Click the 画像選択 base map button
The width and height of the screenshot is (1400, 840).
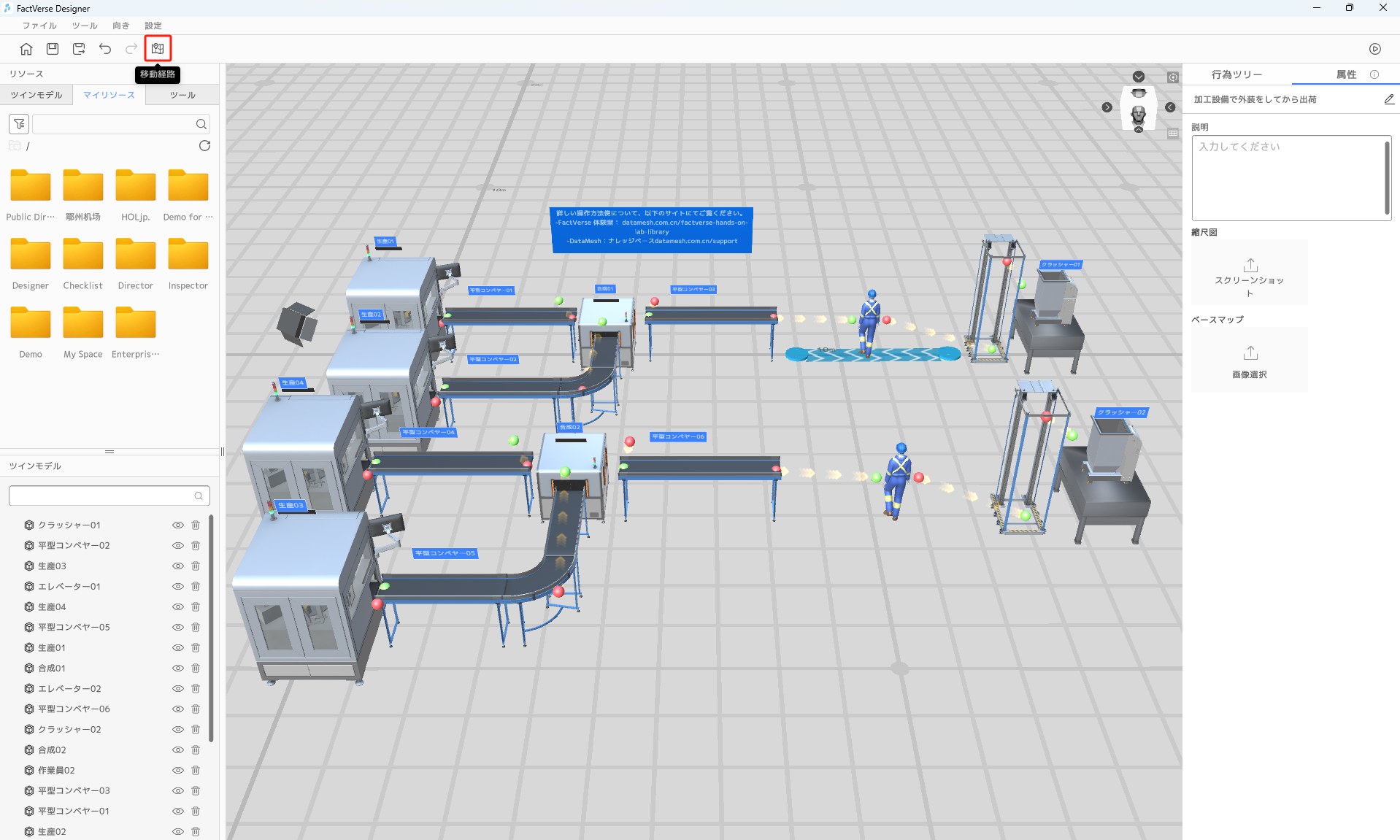[x=1250, y=361]
